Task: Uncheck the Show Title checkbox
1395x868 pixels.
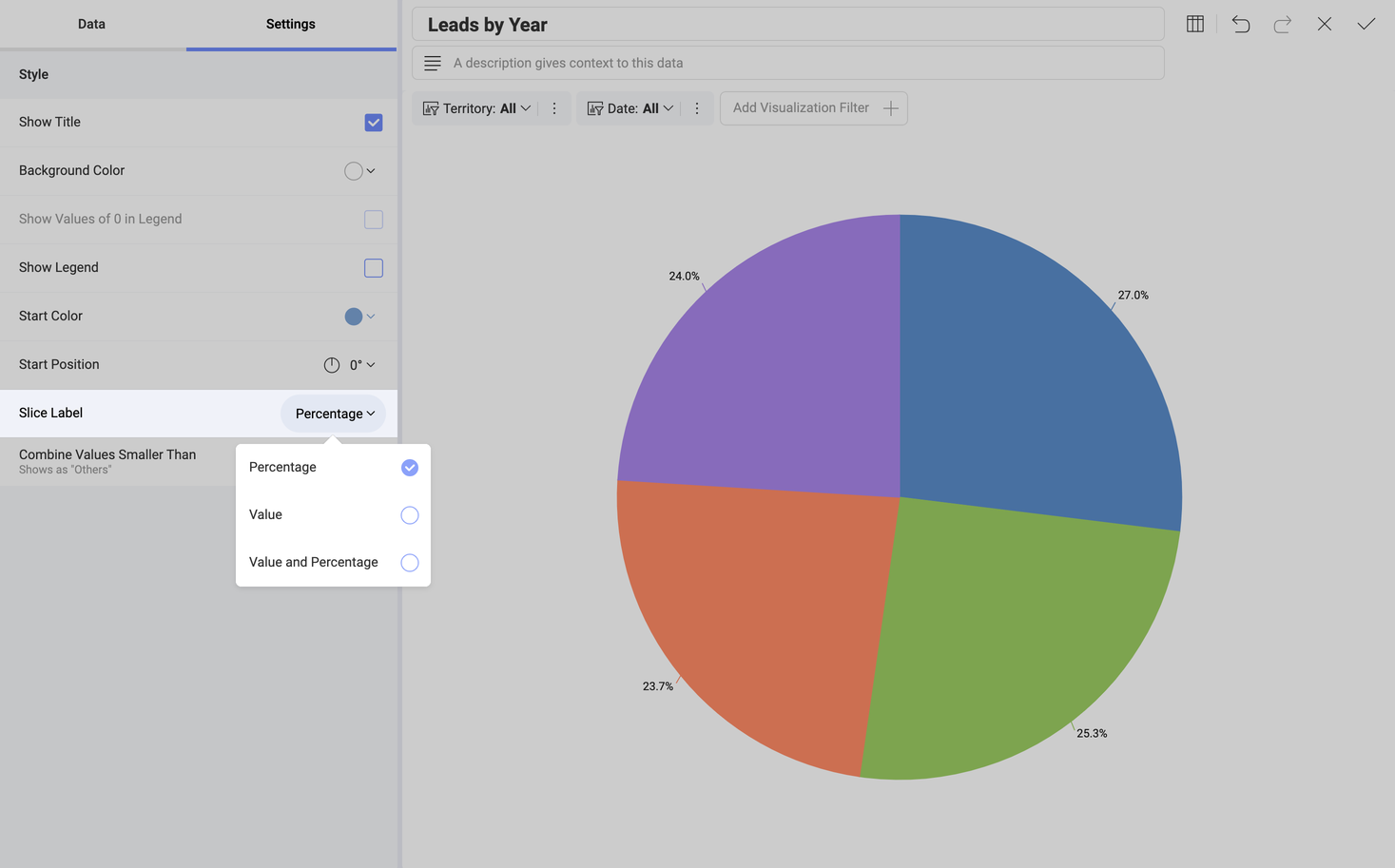Action: [374, 123]
